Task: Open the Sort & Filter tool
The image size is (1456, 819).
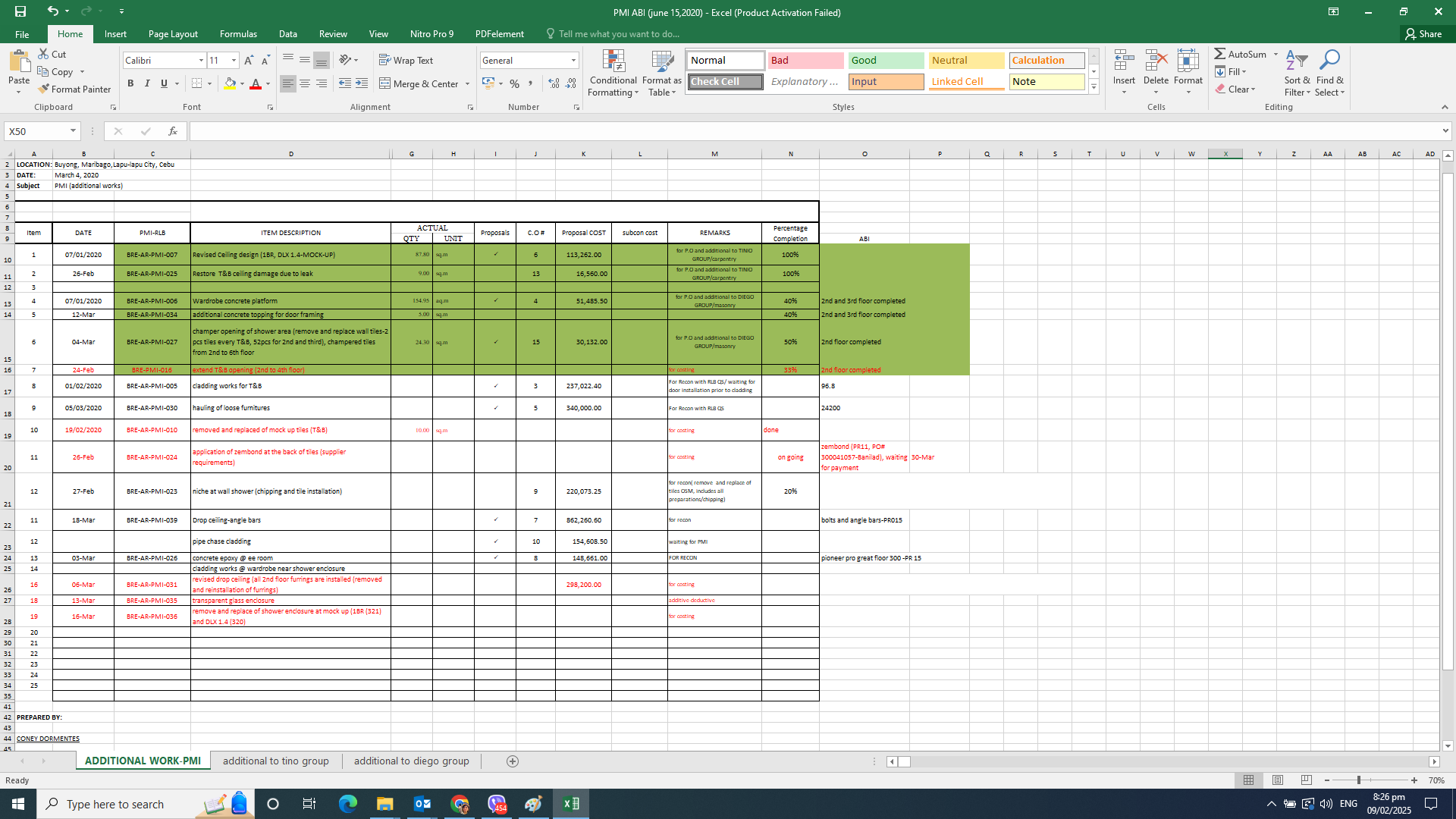Action: click(x=1297, y=74)
